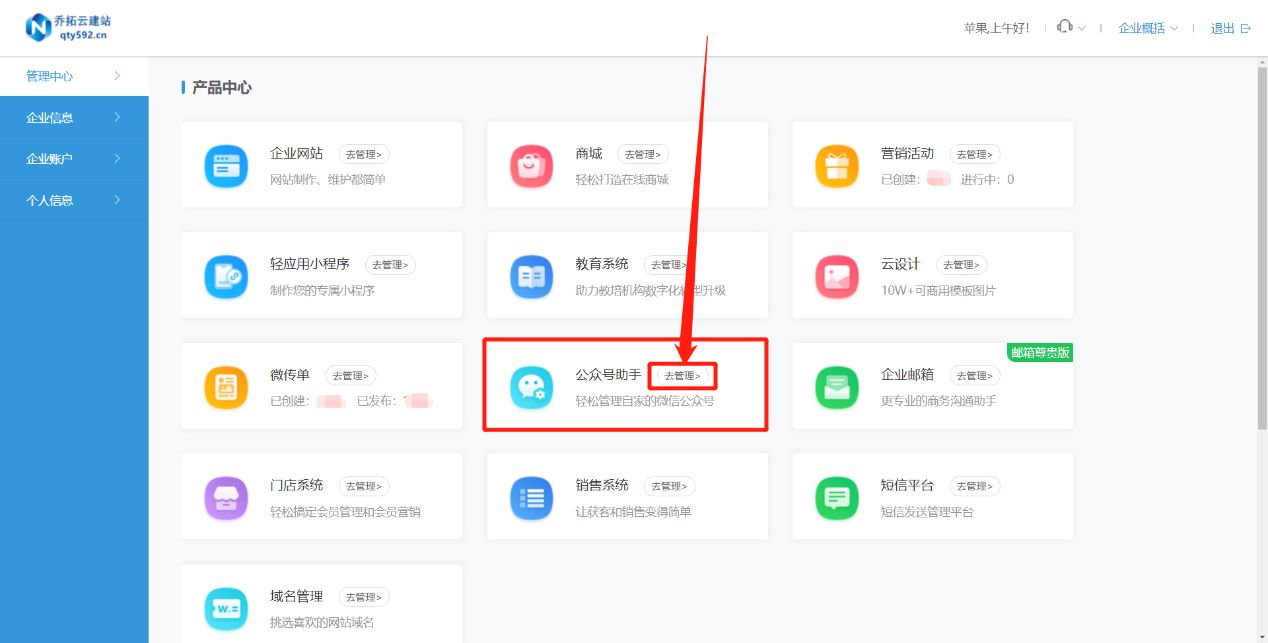The width and height of the screenshot is (1268, 643).
Task: Open the 公众号助手 WeChat icon
Action: [531, 385]
